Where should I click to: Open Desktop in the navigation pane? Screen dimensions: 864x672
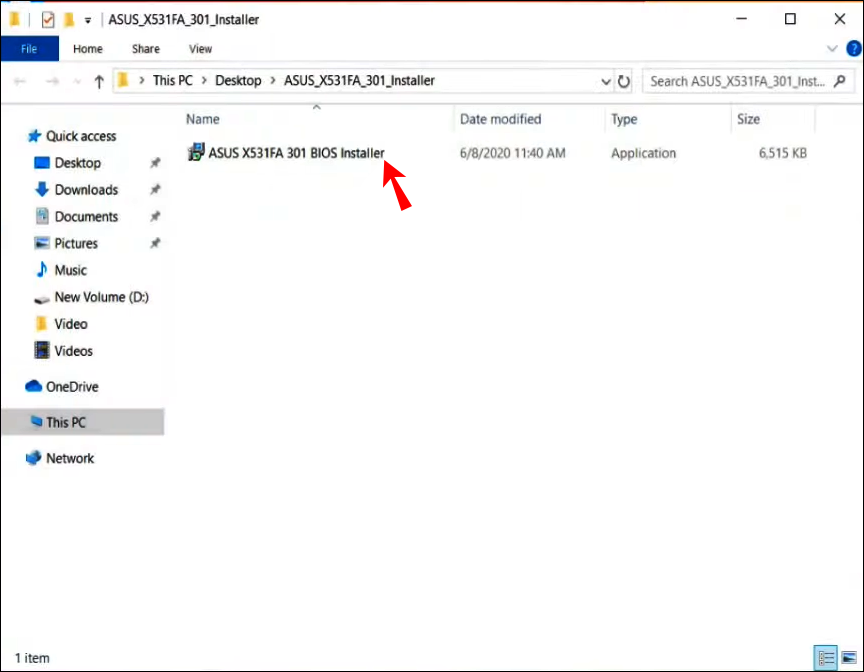78,163
